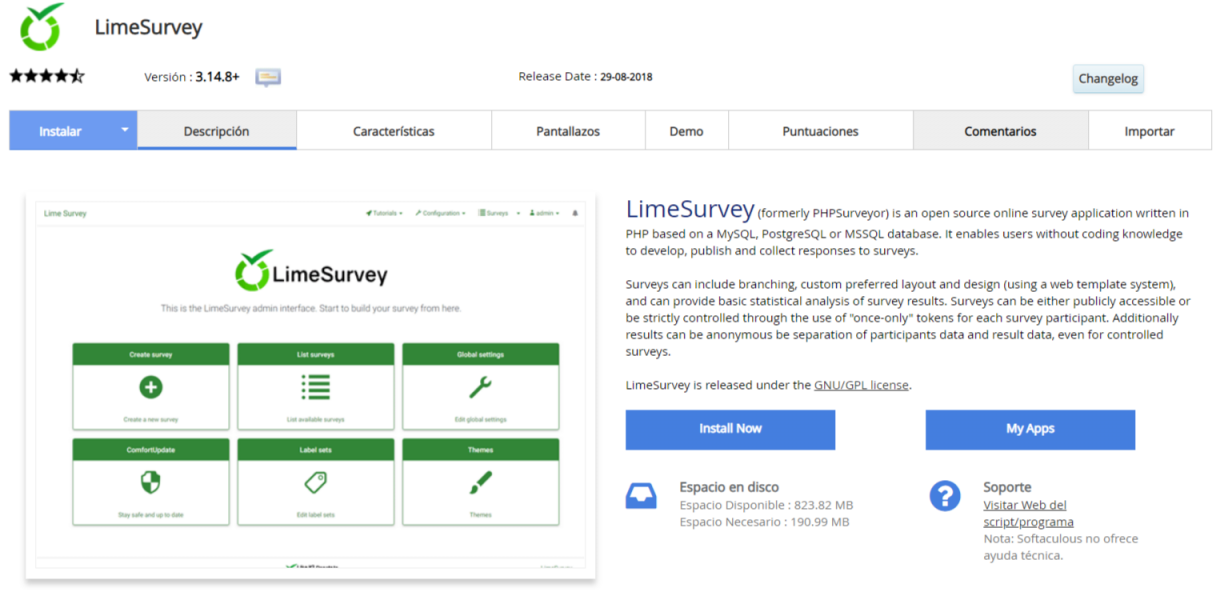Click the ComfortUpdate shield icon
The height and width of the screenshot is (590, 1226).
[151, 483]
